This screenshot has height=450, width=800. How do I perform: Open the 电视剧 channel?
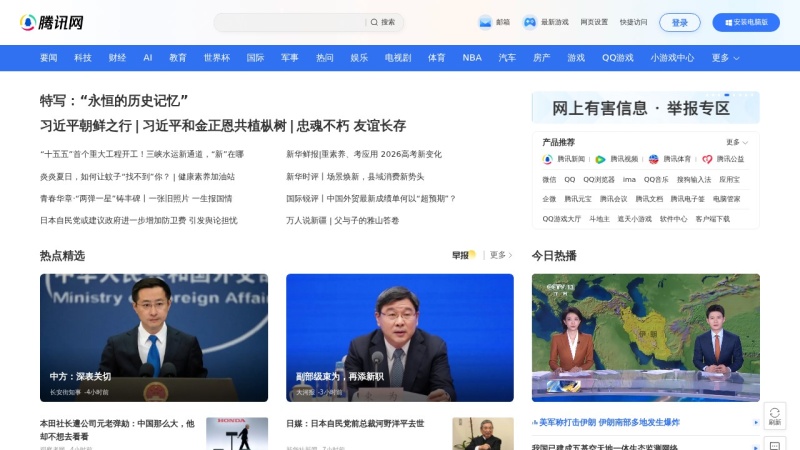(x=397, y=58)
